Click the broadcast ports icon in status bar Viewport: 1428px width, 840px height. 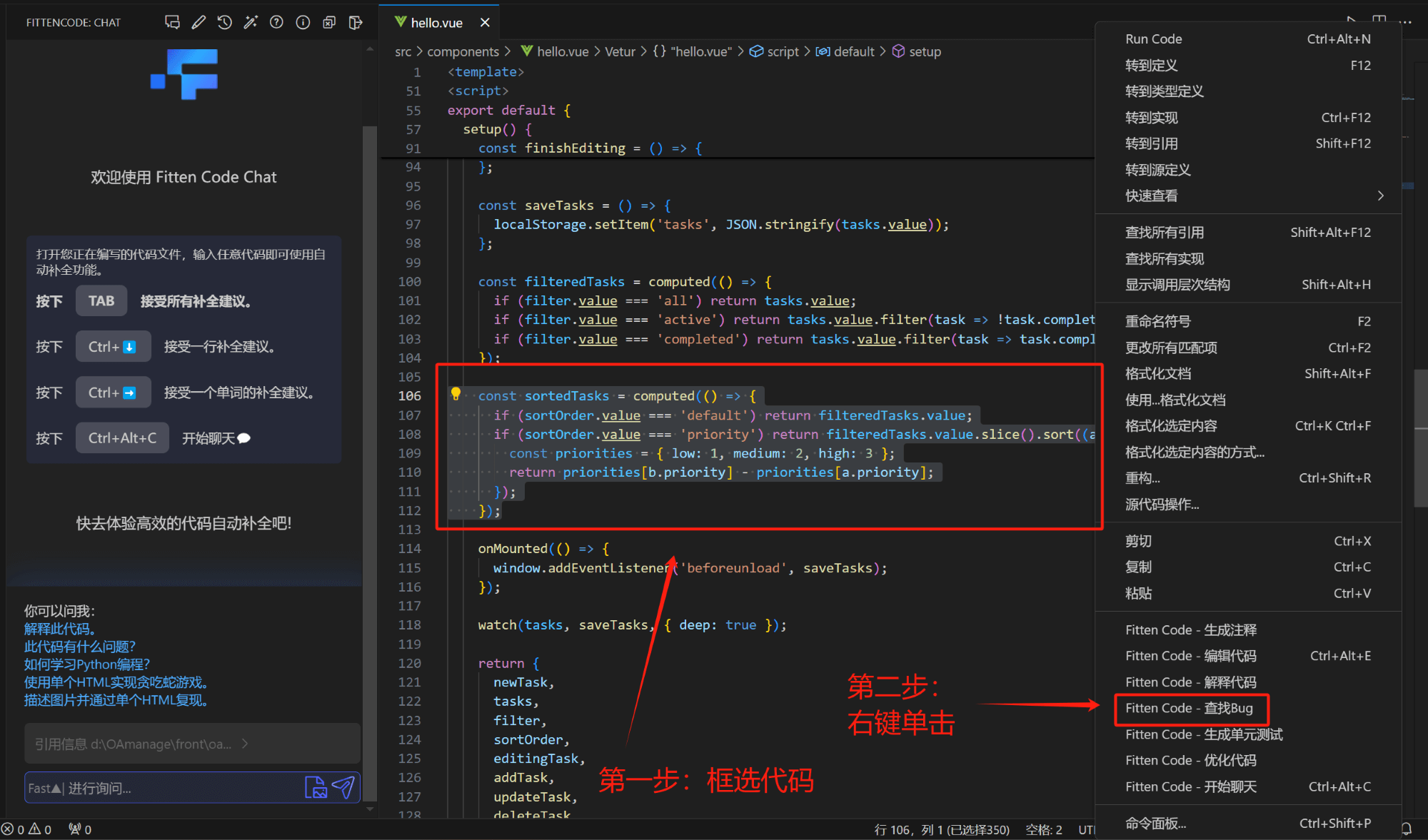[x=80, y=829]
